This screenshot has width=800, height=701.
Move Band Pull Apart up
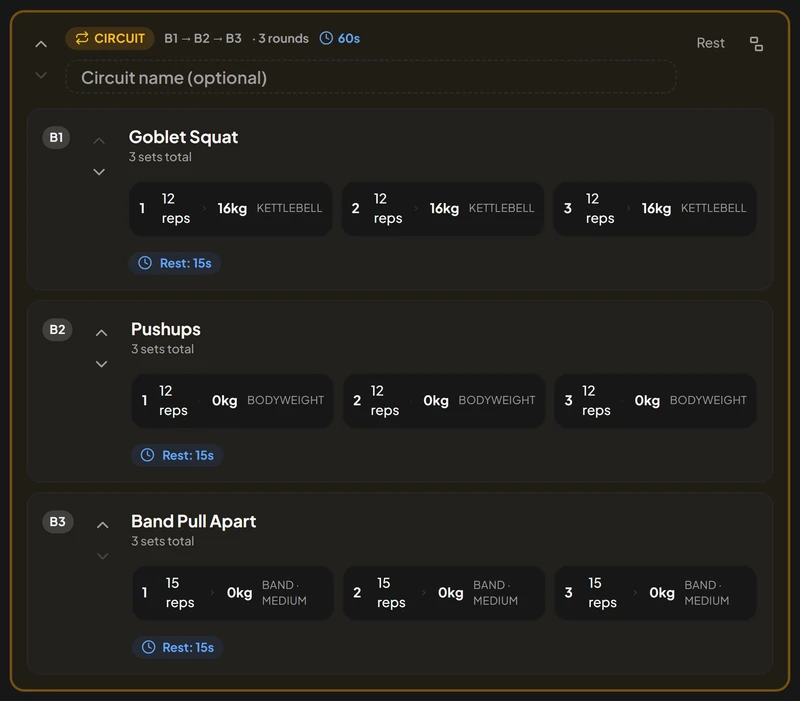pyautogui.click(x=103, y=525)
